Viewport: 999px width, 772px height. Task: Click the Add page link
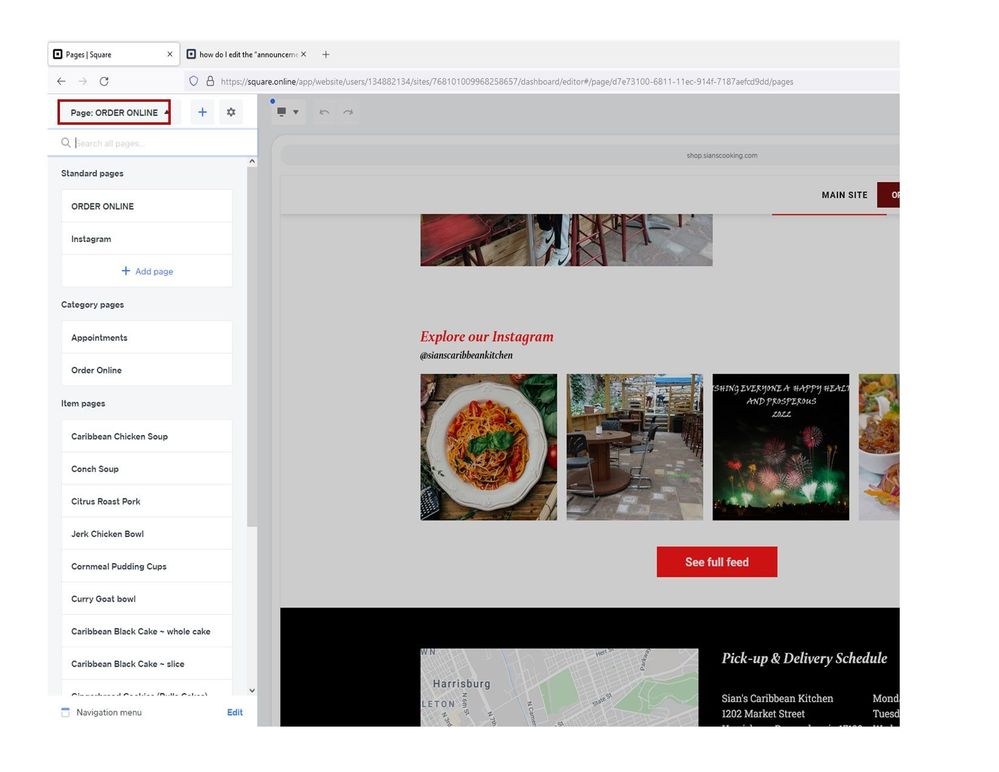pos(147,271)
